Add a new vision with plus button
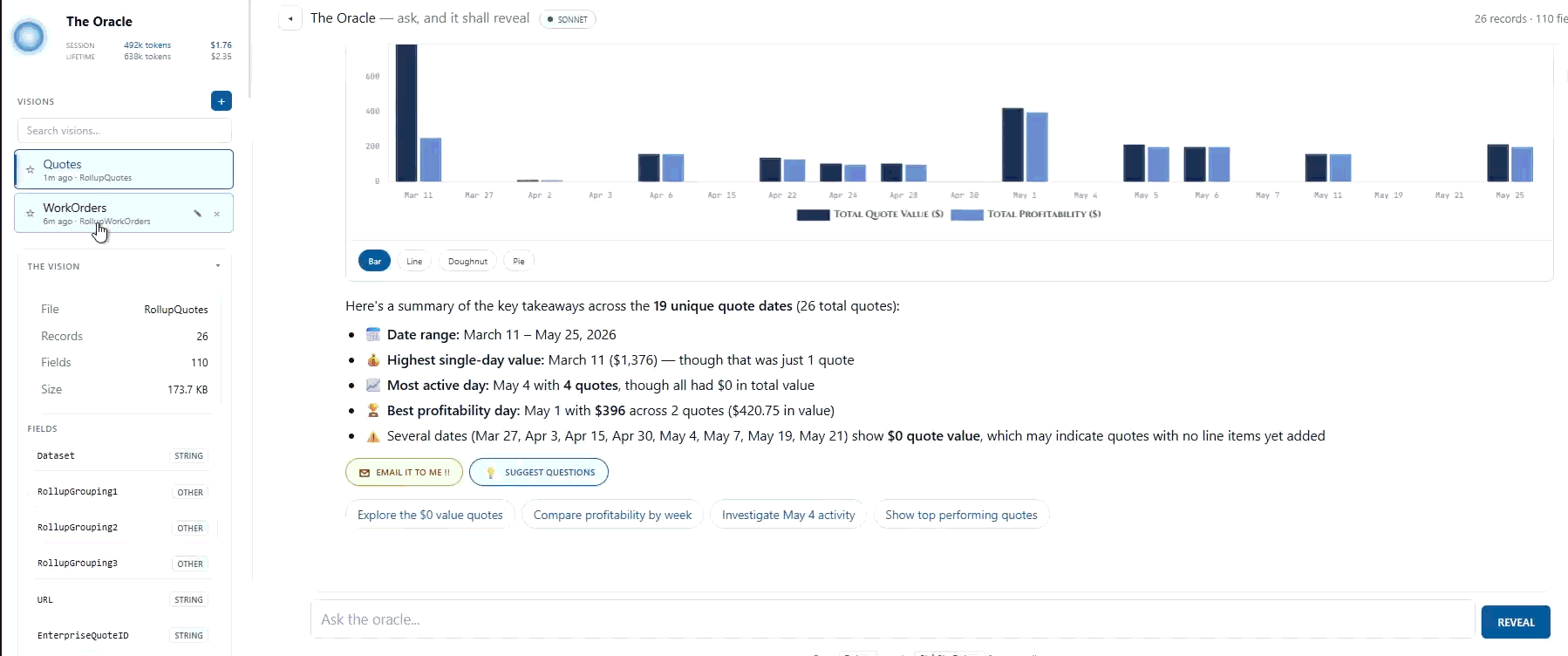1568x656 pixels. (222, 101)
